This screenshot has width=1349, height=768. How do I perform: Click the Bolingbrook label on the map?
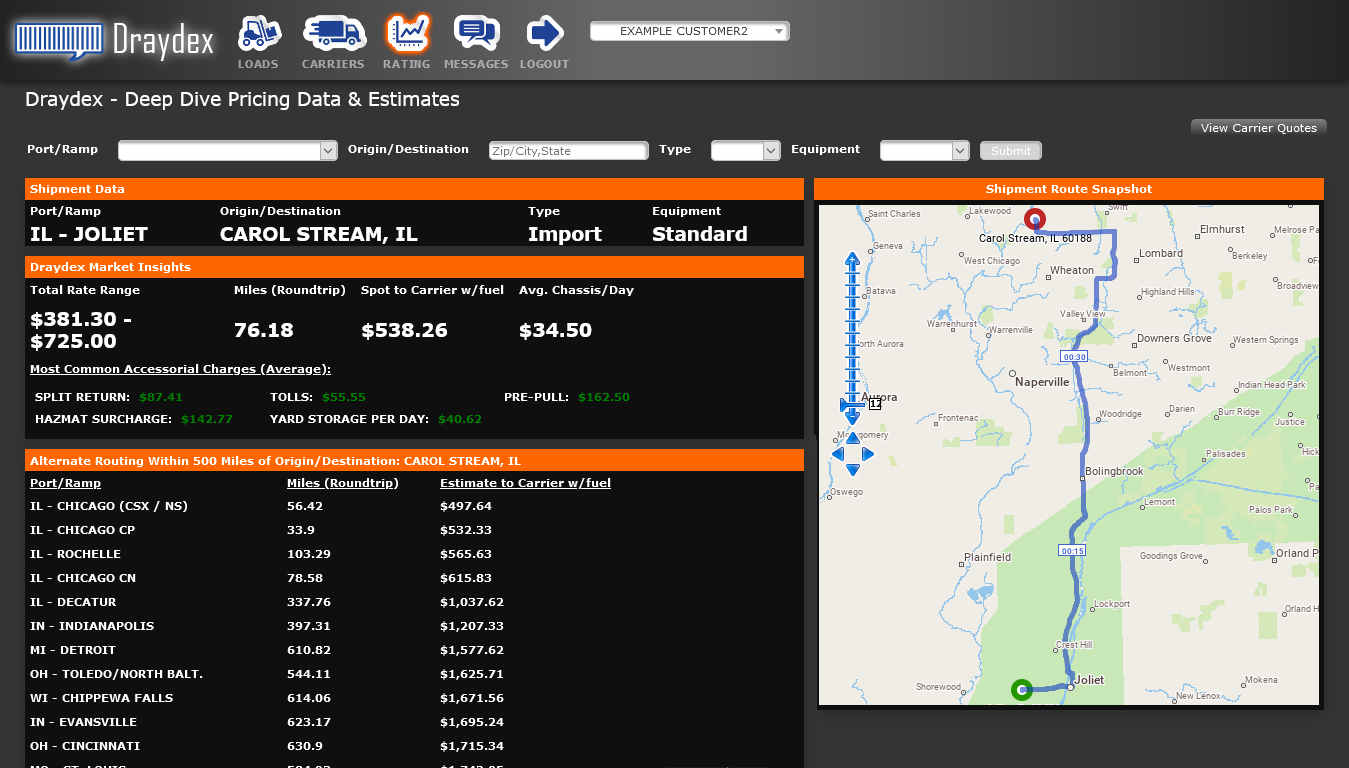(1114, 471)
